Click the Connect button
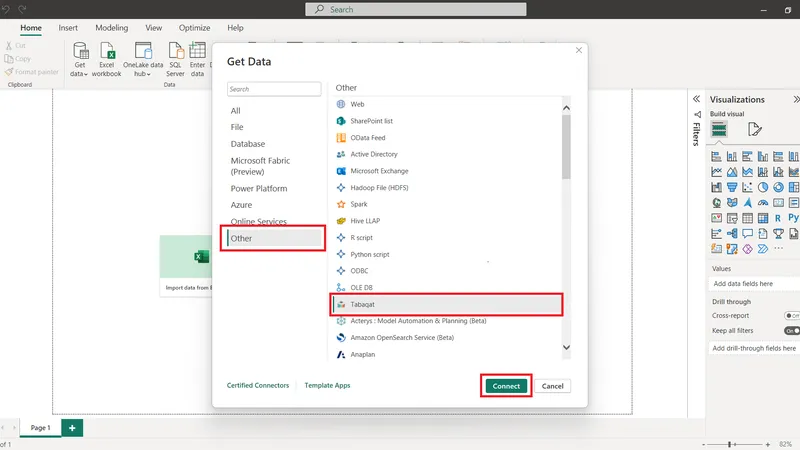Image resolution: width=800 pixels, height=450 pixels. [x=506, y=386]
